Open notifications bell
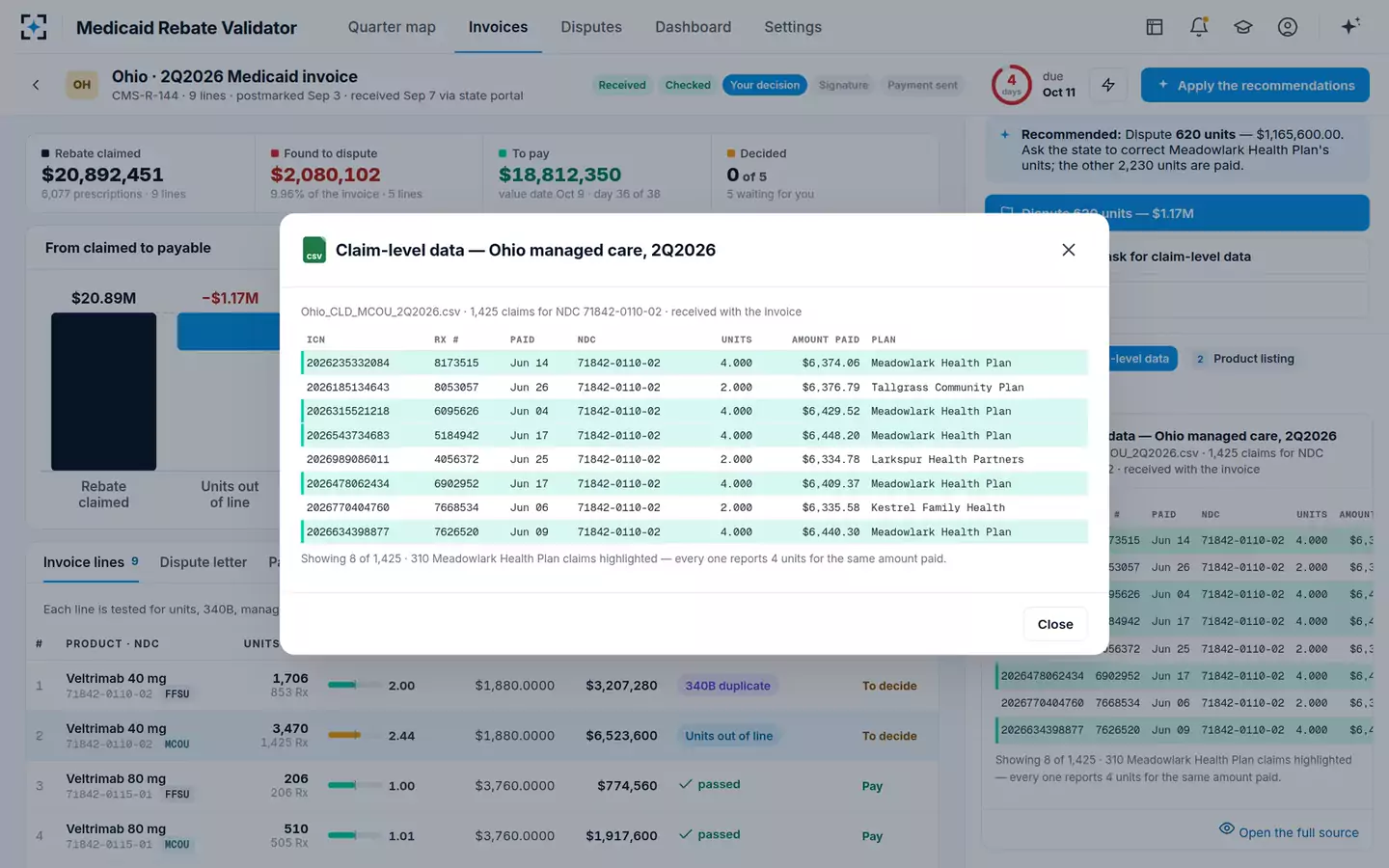 [1199, 27]
